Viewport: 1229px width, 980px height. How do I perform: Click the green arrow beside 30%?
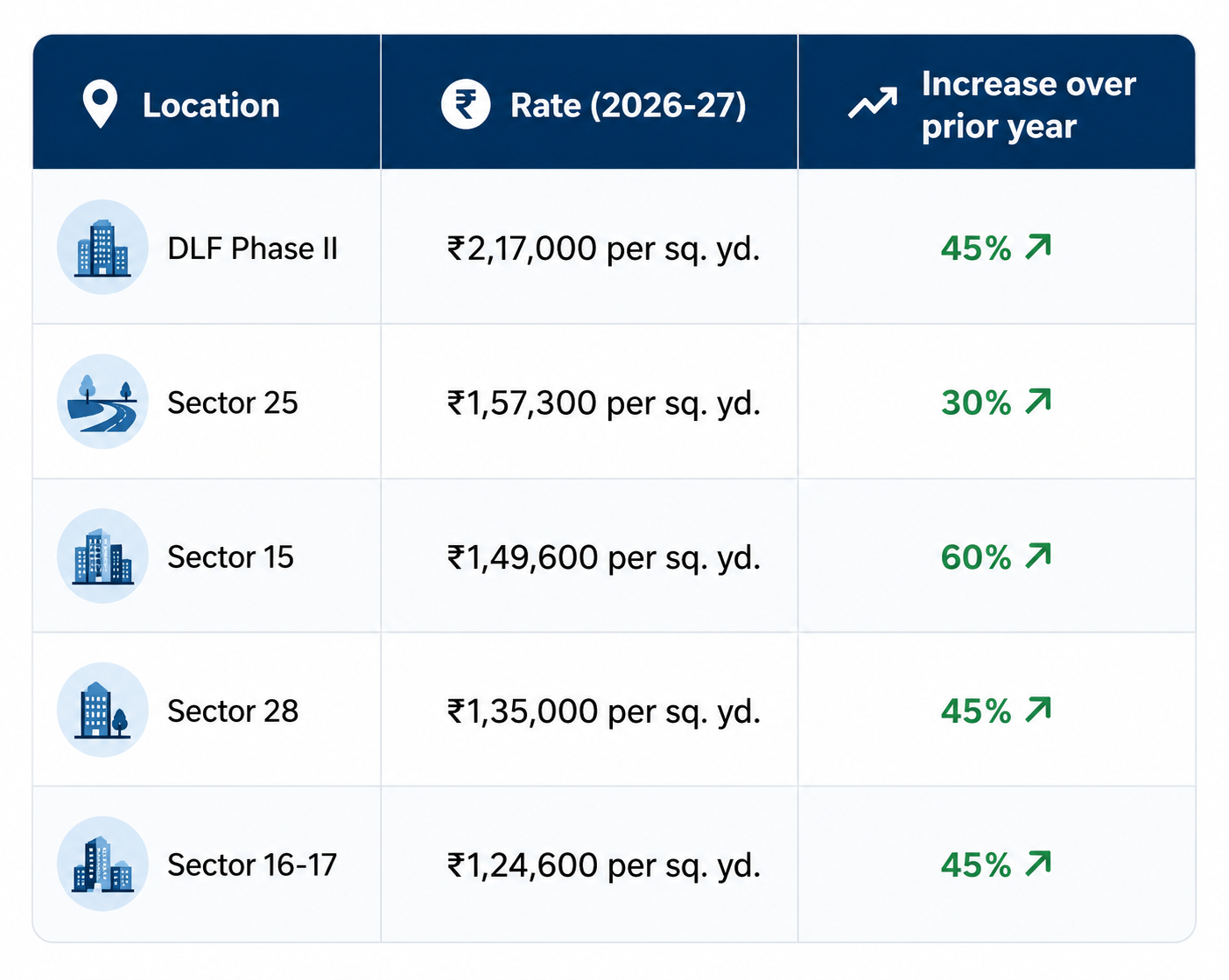1038,402
